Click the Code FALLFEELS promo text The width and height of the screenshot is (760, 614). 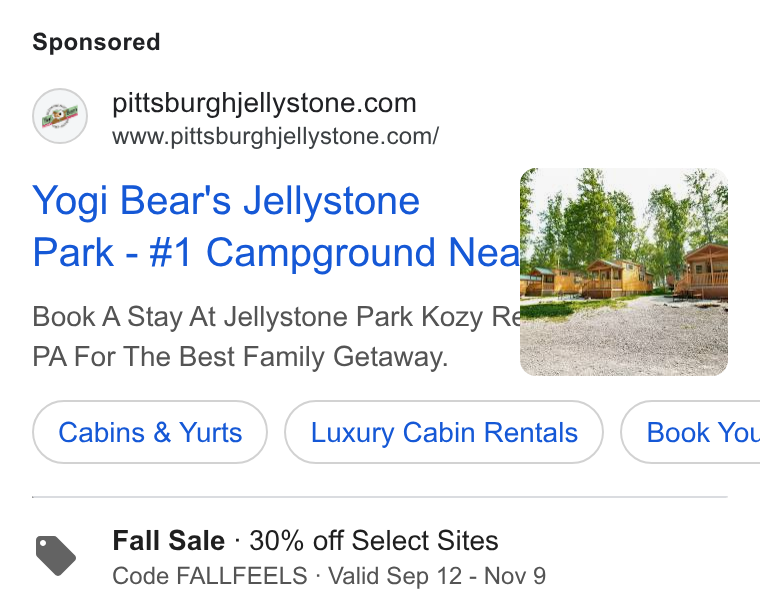[210, 576]
